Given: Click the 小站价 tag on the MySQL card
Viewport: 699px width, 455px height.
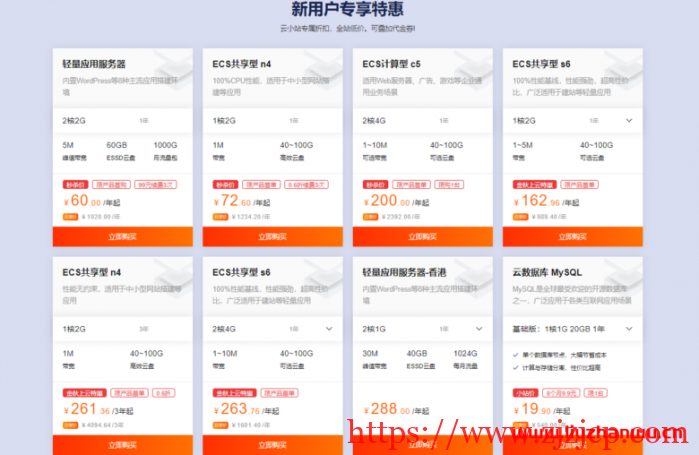Looking at the screenshot, I should coord(526,393).
